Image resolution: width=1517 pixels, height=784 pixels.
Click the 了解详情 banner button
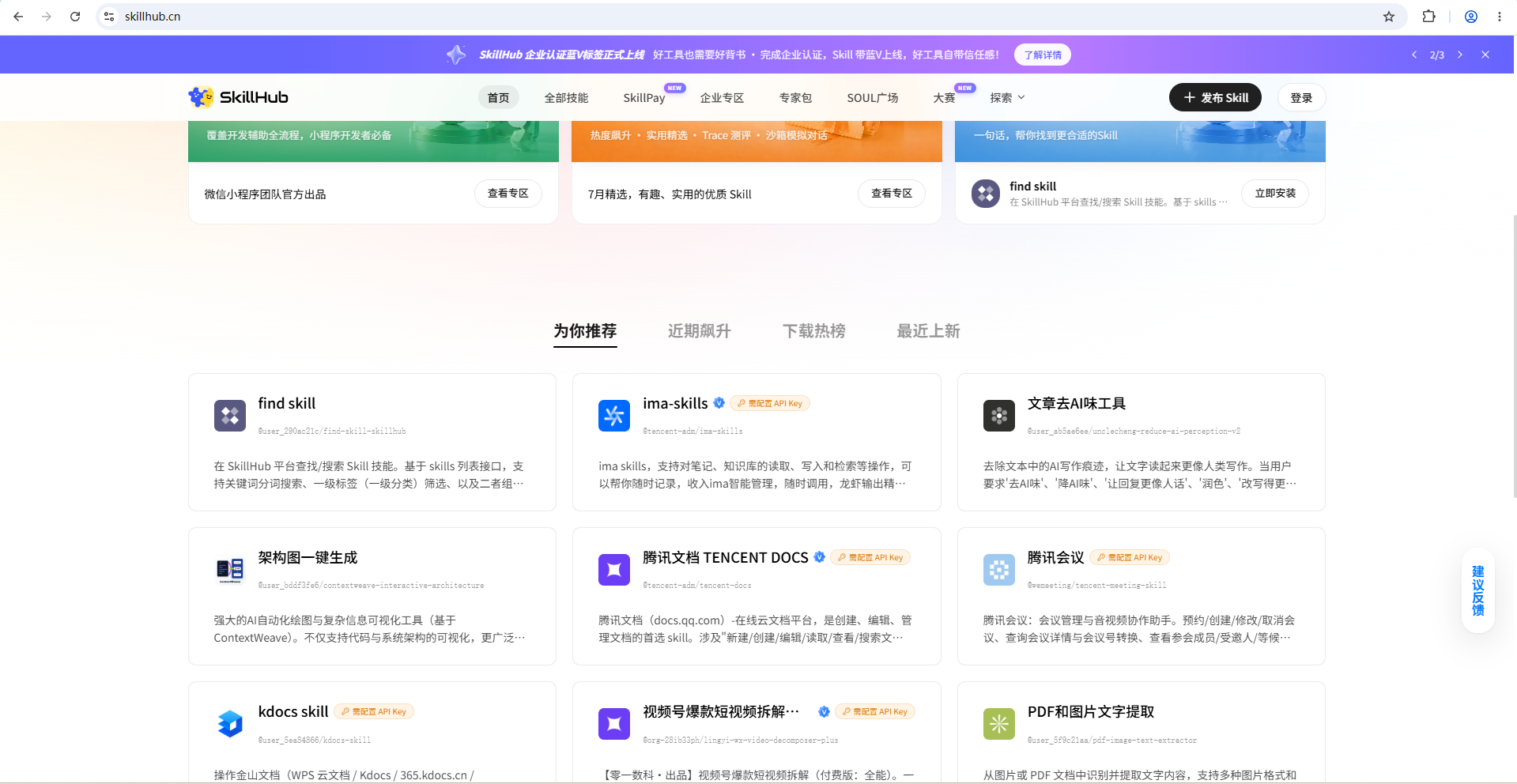coord(1043,55)
